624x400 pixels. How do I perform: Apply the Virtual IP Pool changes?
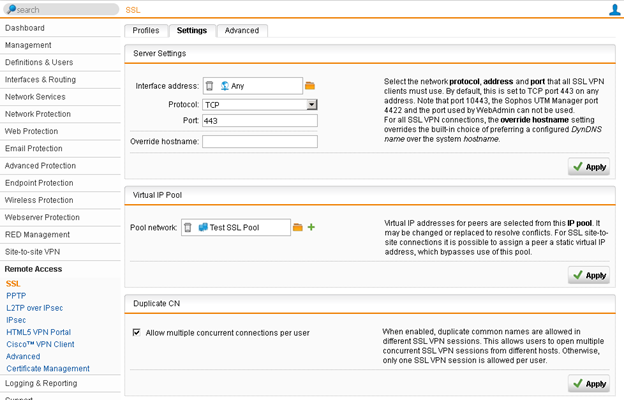(x=588, y=275)
